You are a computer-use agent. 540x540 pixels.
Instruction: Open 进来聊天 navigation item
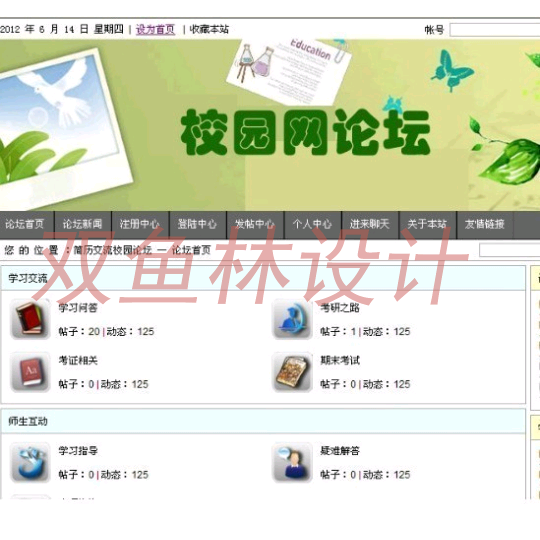click(x=370, y=224)
